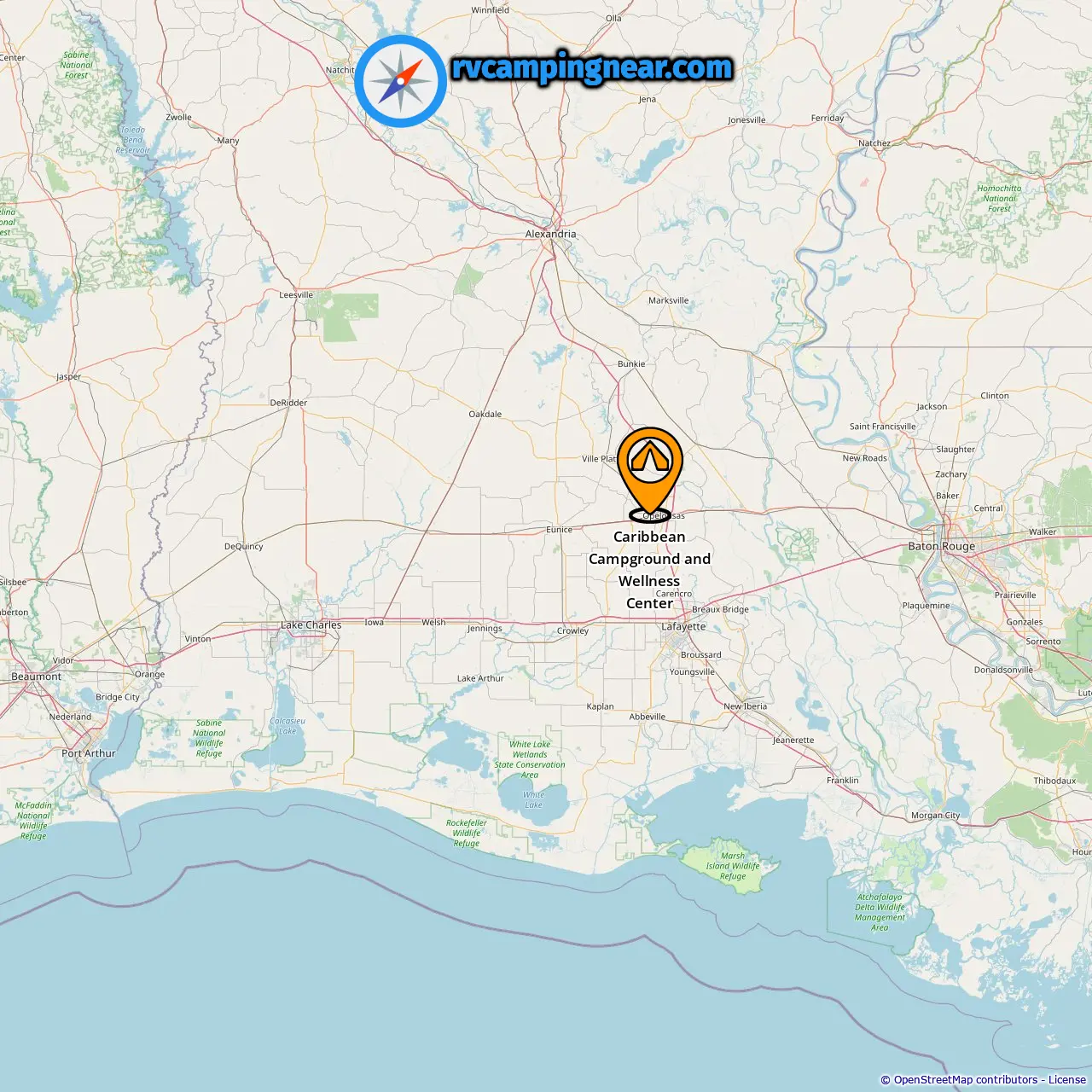Image resolution: width=1092 pixels, height=1092 pixels.
Task: Click the New Iberia town label
Action: point(745,706)
